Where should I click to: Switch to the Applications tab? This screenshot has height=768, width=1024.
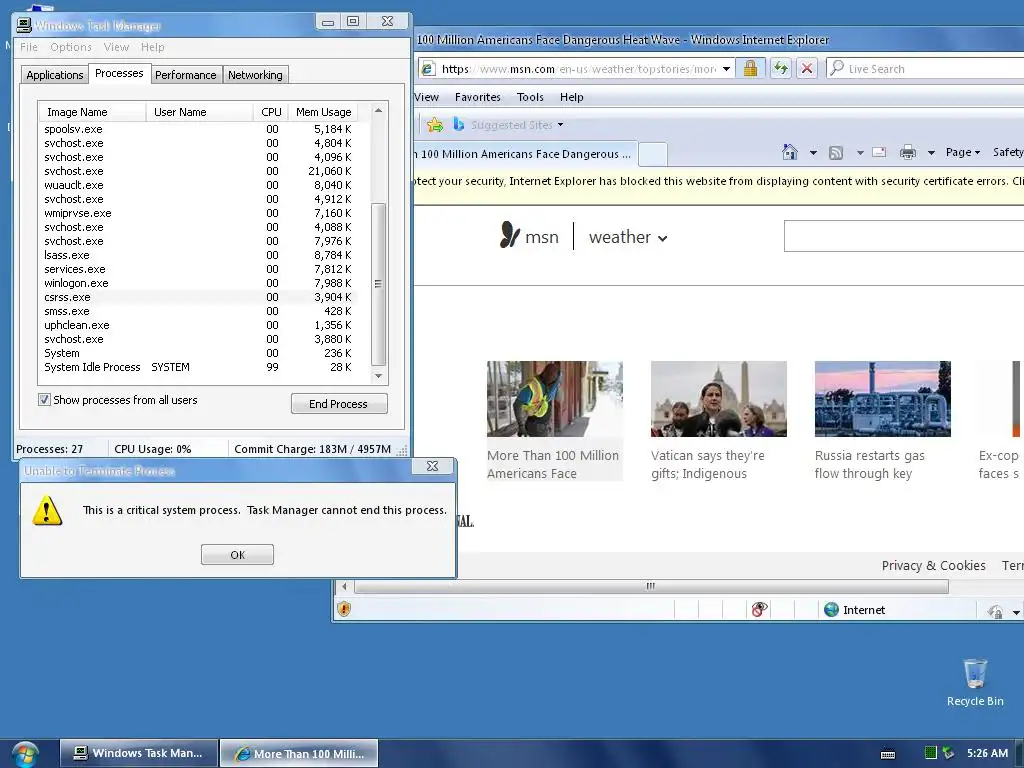click(55, 74)
